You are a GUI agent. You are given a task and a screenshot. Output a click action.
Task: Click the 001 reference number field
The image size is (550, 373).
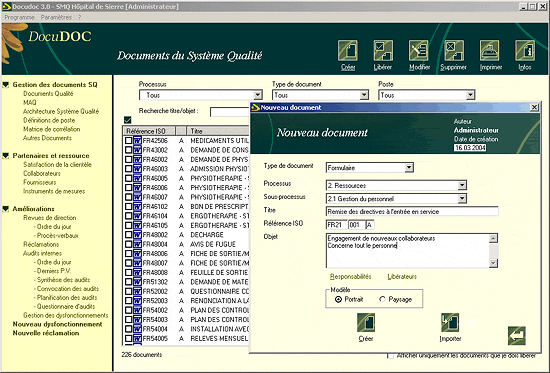click(356, 225)
